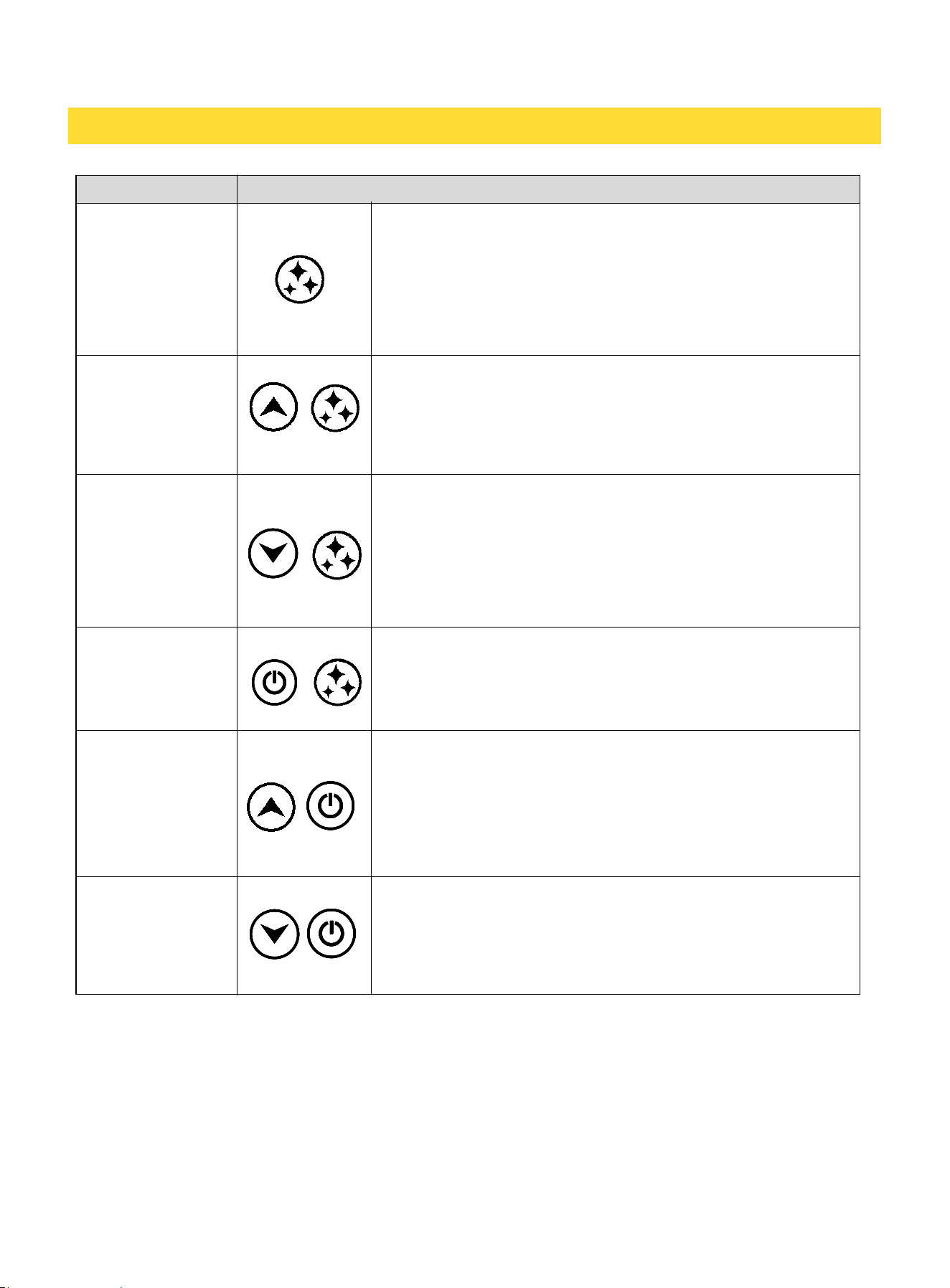
Task: Click the sparkle icon next to down arrow
Action: coord(337,555)
